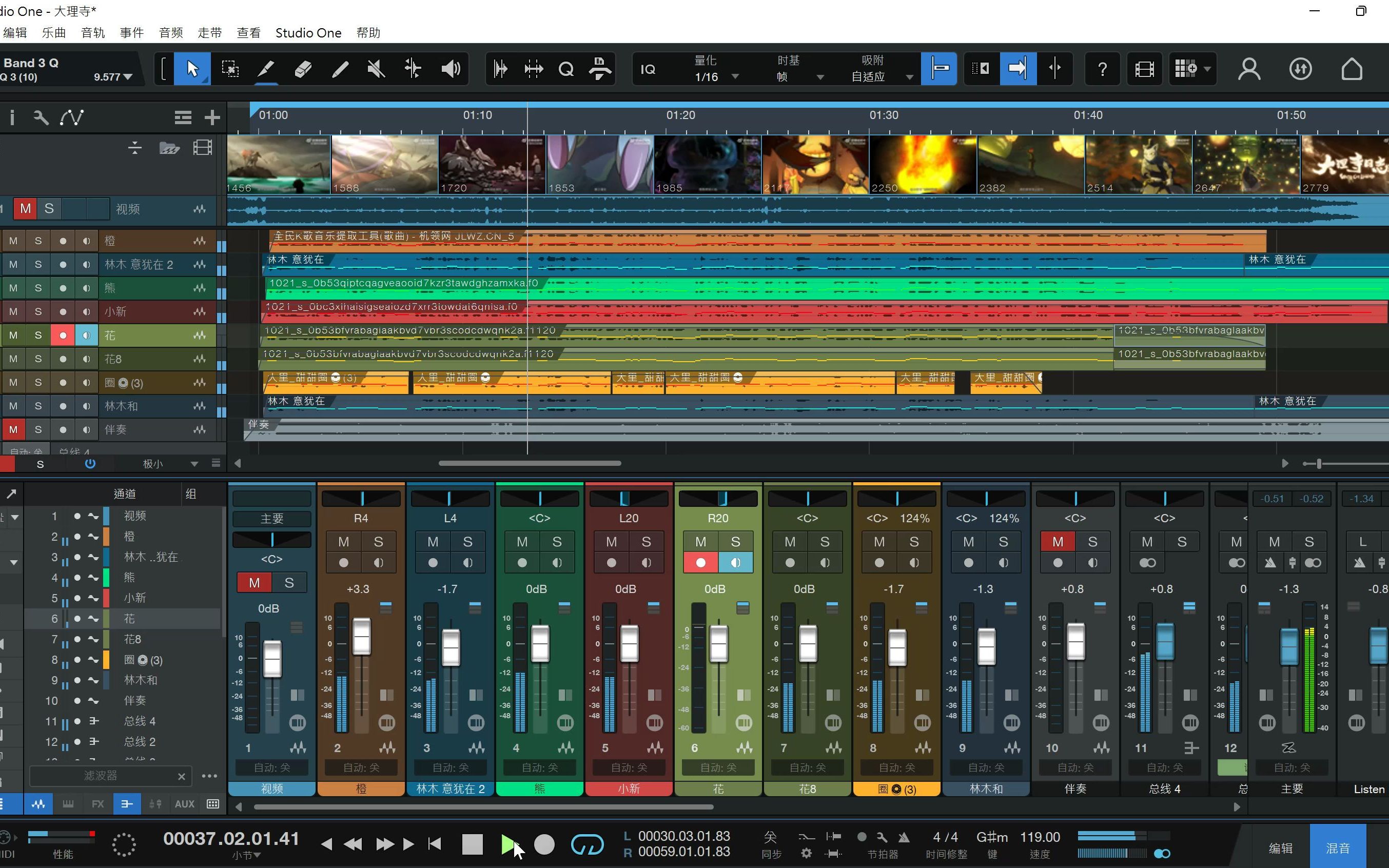Screen dimensions: 1389x868
Task: Click the stop transport button
Action: click(473, 844)
